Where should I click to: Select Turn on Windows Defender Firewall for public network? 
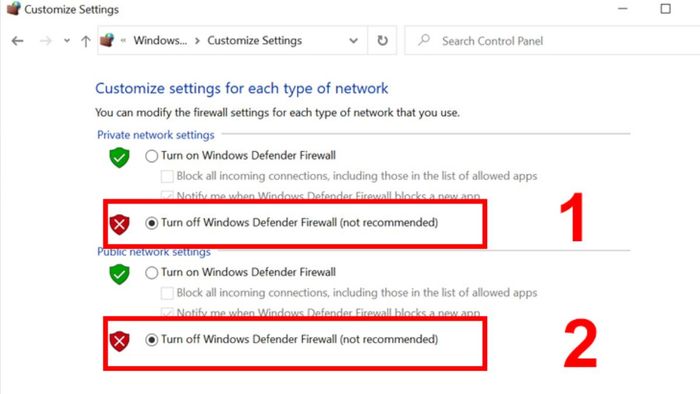tap(151, 273)
